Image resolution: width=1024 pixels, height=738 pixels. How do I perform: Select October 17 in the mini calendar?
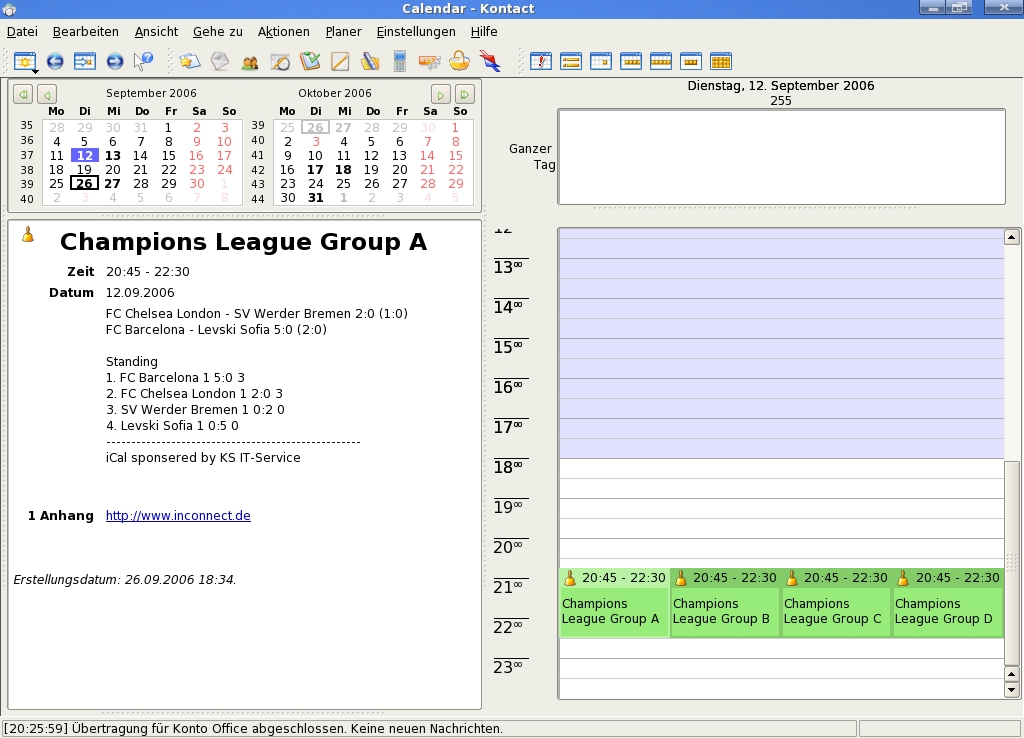(x=315, y=170)
